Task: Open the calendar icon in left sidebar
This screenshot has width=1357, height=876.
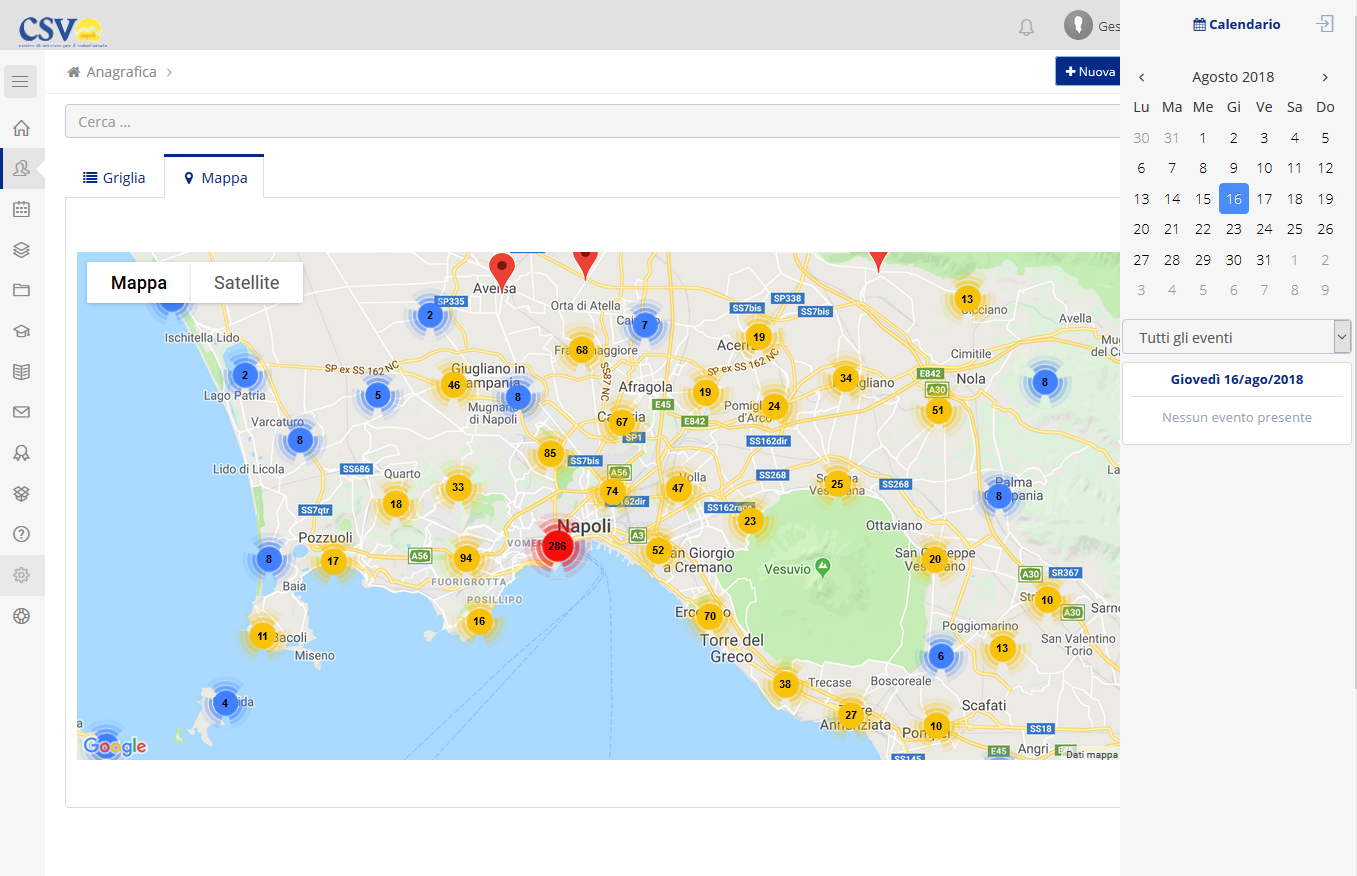Action: click(21, 209)
